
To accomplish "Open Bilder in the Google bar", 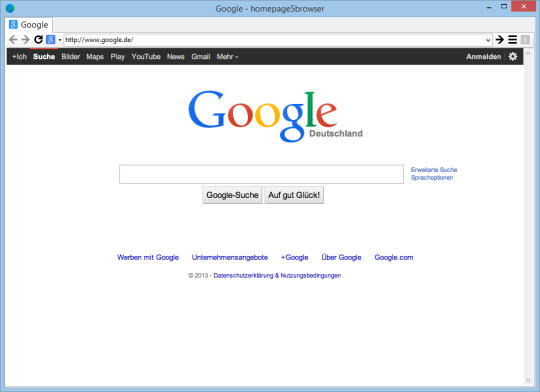I will [x=71, y=56].
